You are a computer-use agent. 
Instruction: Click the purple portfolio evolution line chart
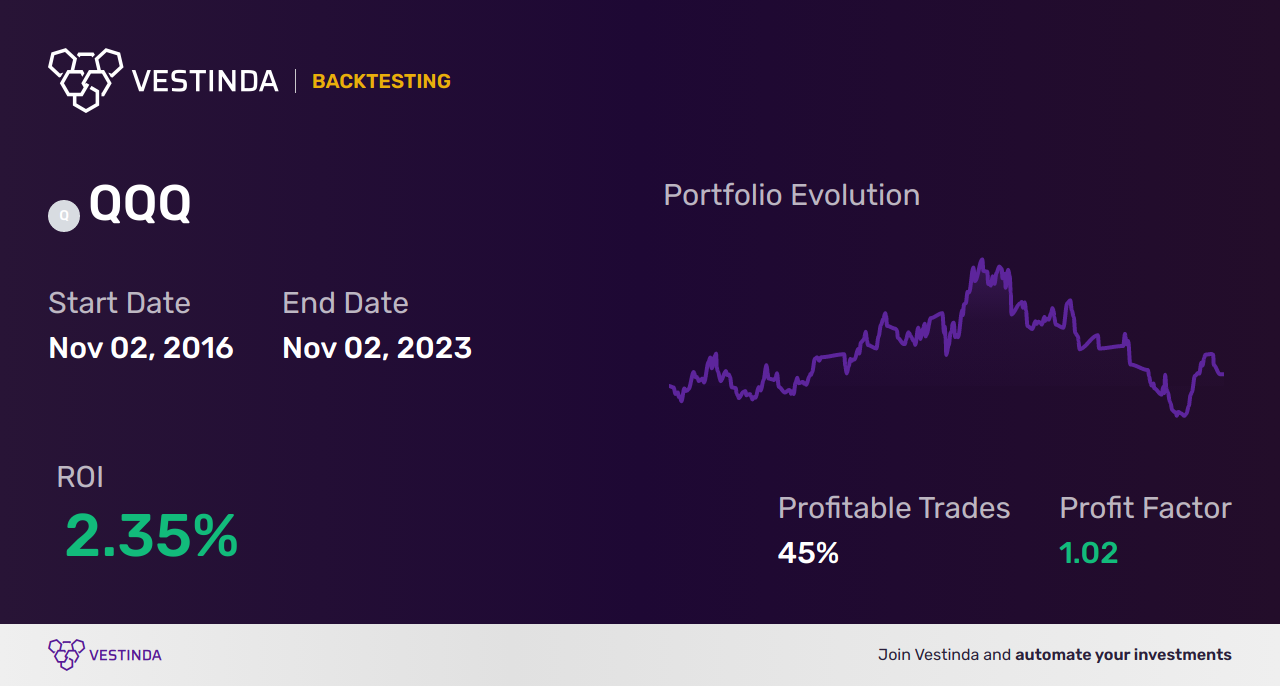coord(945,340)
